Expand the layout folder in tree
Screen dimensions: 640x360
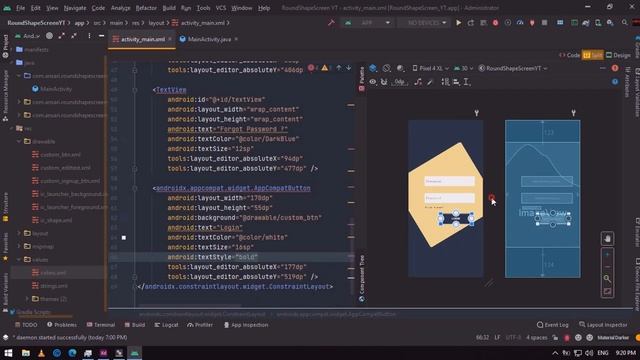(19, 233)
